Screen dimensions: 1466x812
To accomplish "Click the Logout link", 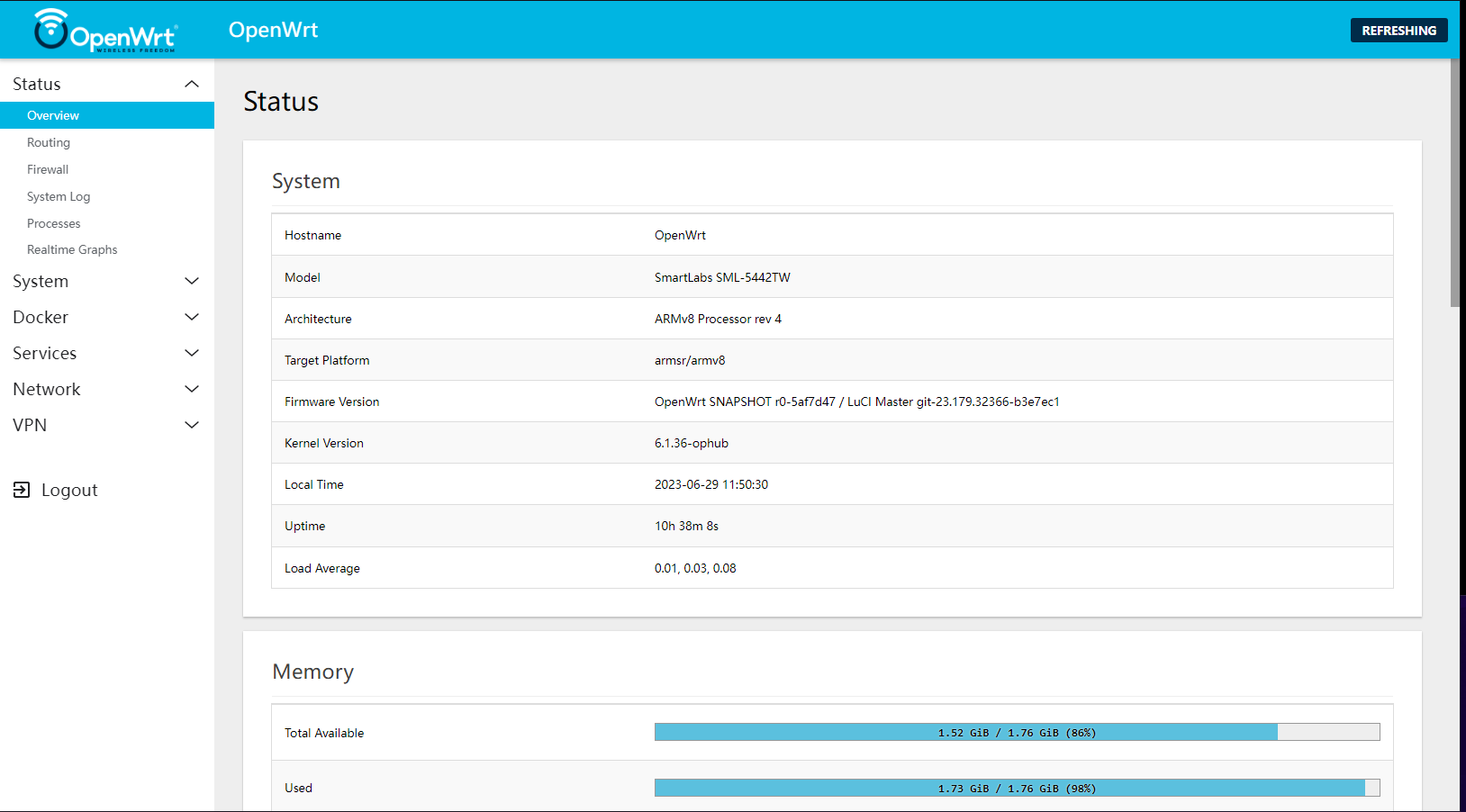I will [69, 489].
